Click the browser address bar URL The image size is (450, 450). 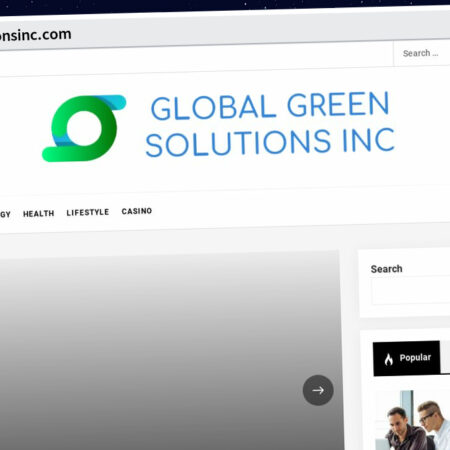35,35
